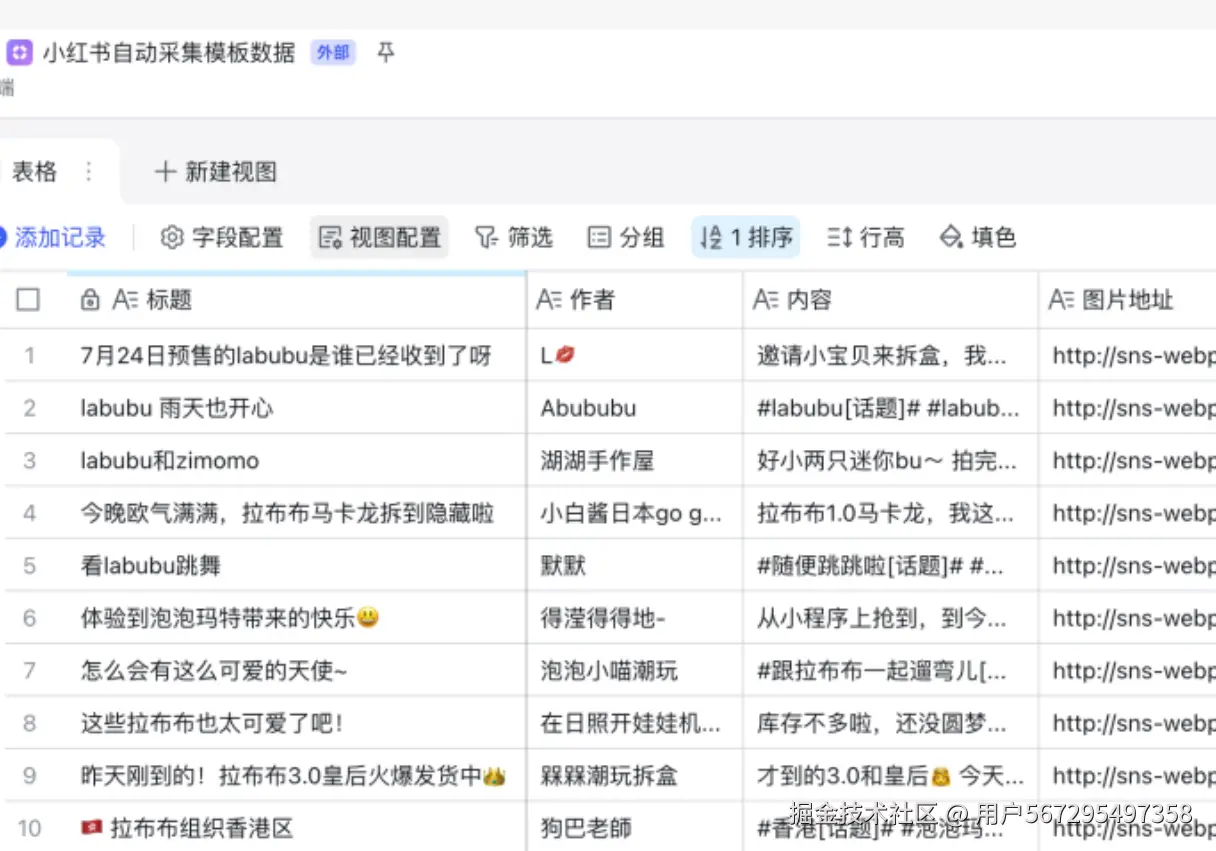Click author cell 默默
This screenshot has width=1216, height=851.
point(634,566)
